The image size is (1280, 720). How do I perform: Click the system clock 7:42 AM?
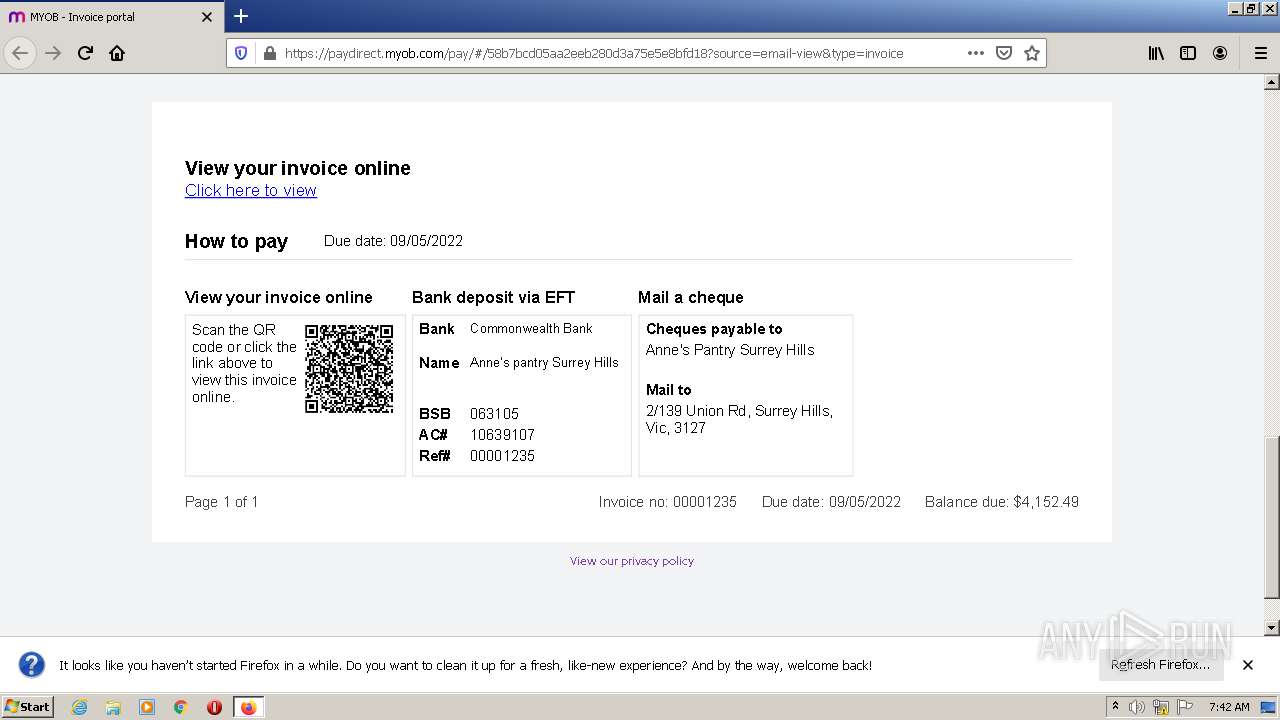pos(1229,707)
